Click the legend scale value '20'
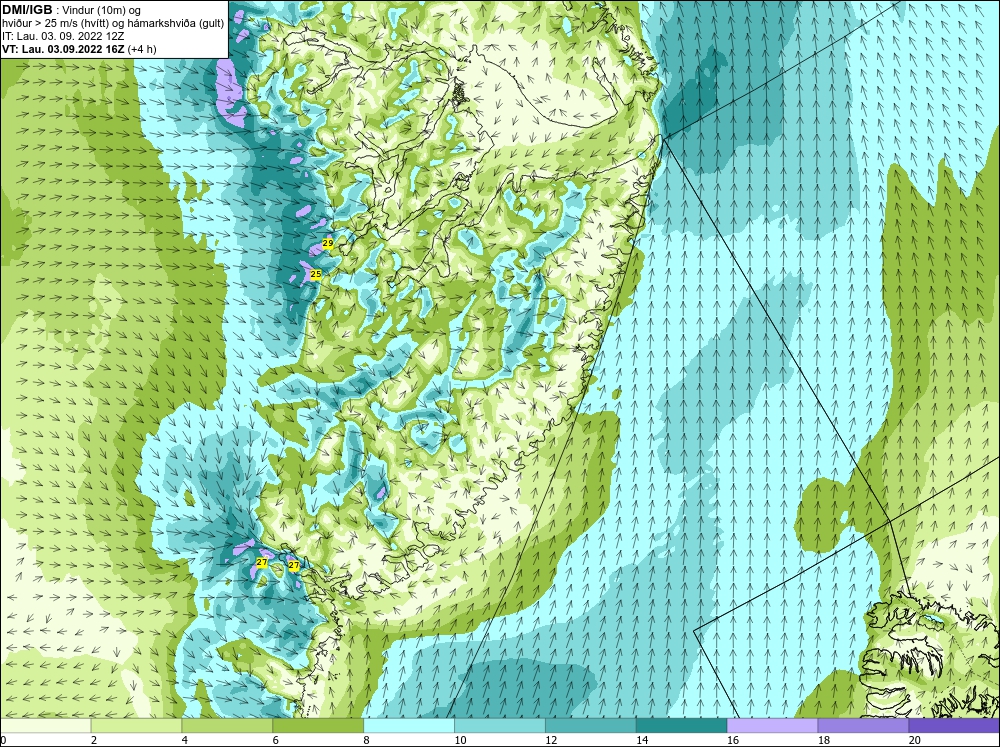Screen dimensions: 1000x747 (915, 740)
